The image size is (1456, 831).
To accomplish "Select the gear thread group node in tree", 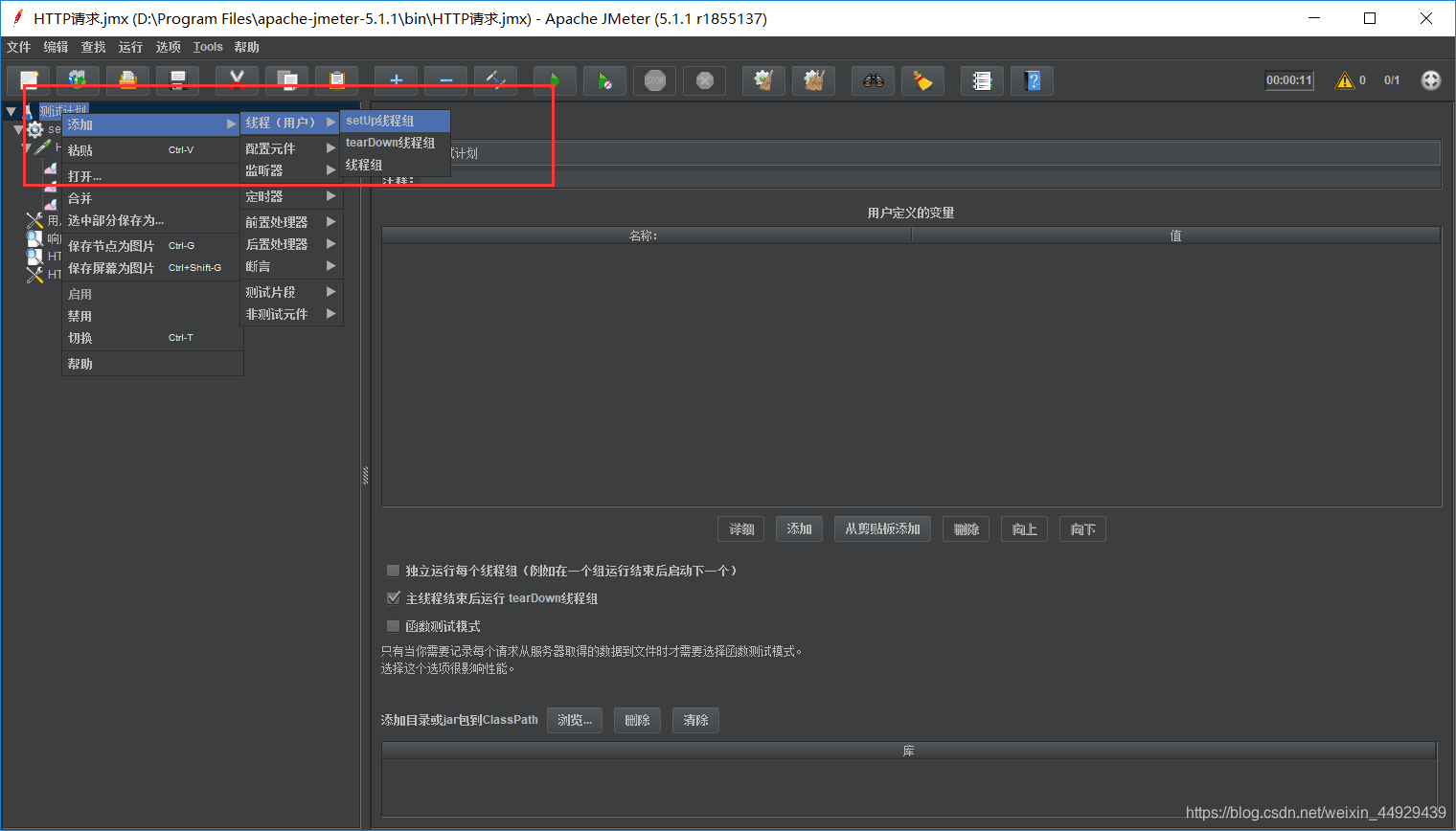I will coord(35,129).
